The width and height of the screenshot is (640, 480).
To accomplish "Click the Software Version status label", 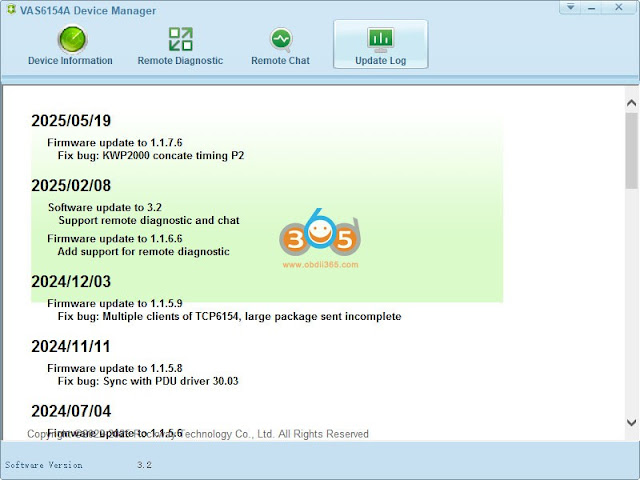I will [44, 465].
